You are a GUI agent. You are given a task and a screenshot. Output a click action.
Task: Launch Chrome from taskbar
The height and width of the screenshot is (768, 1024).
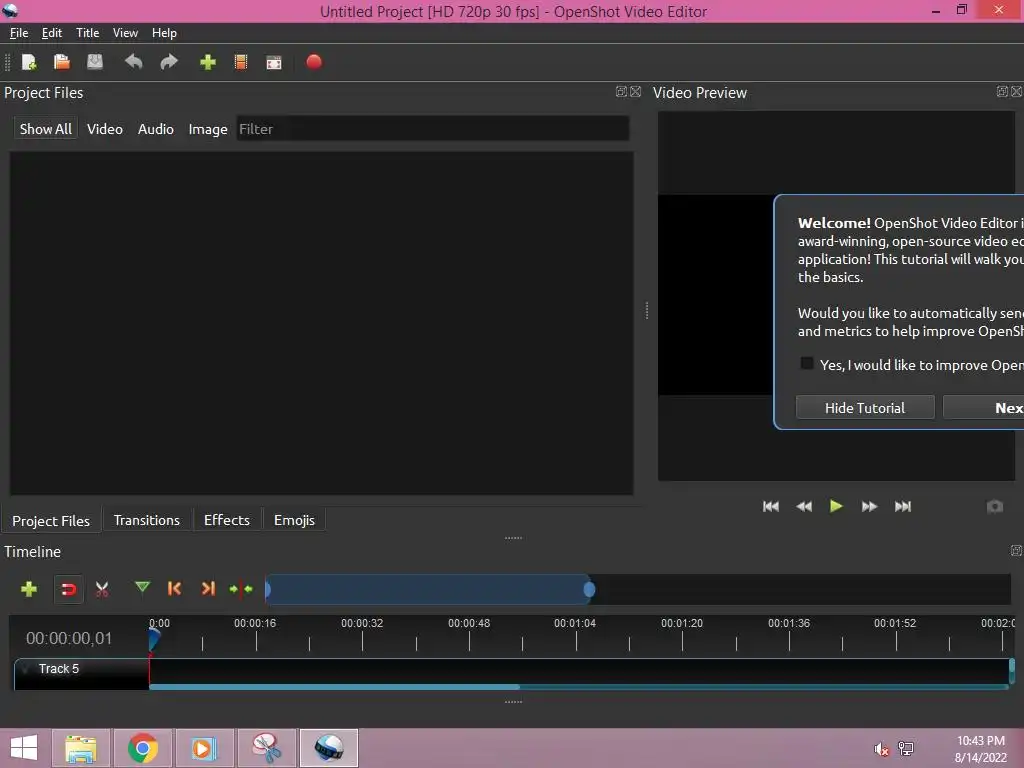click(143, 748)
